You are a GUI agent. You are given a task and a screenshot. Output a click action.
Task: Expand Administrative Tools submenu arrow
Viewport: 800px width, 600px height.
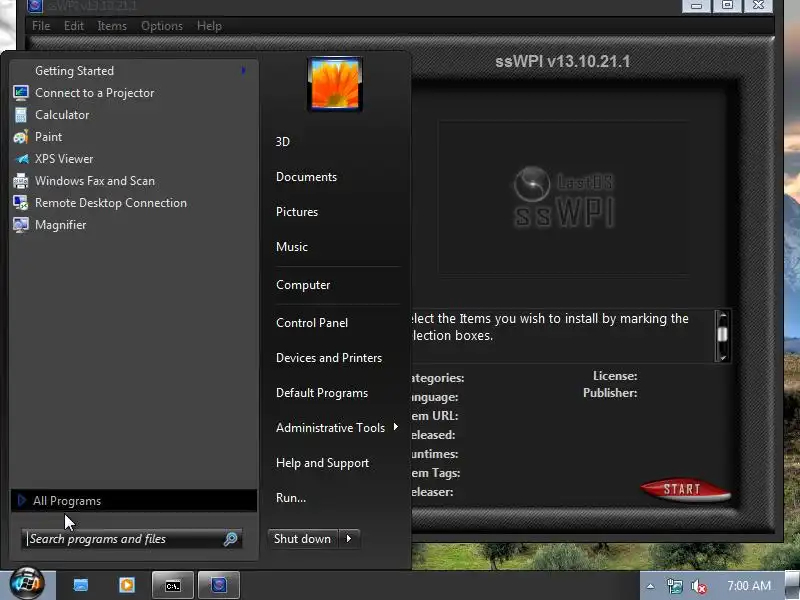coord(395,427)
